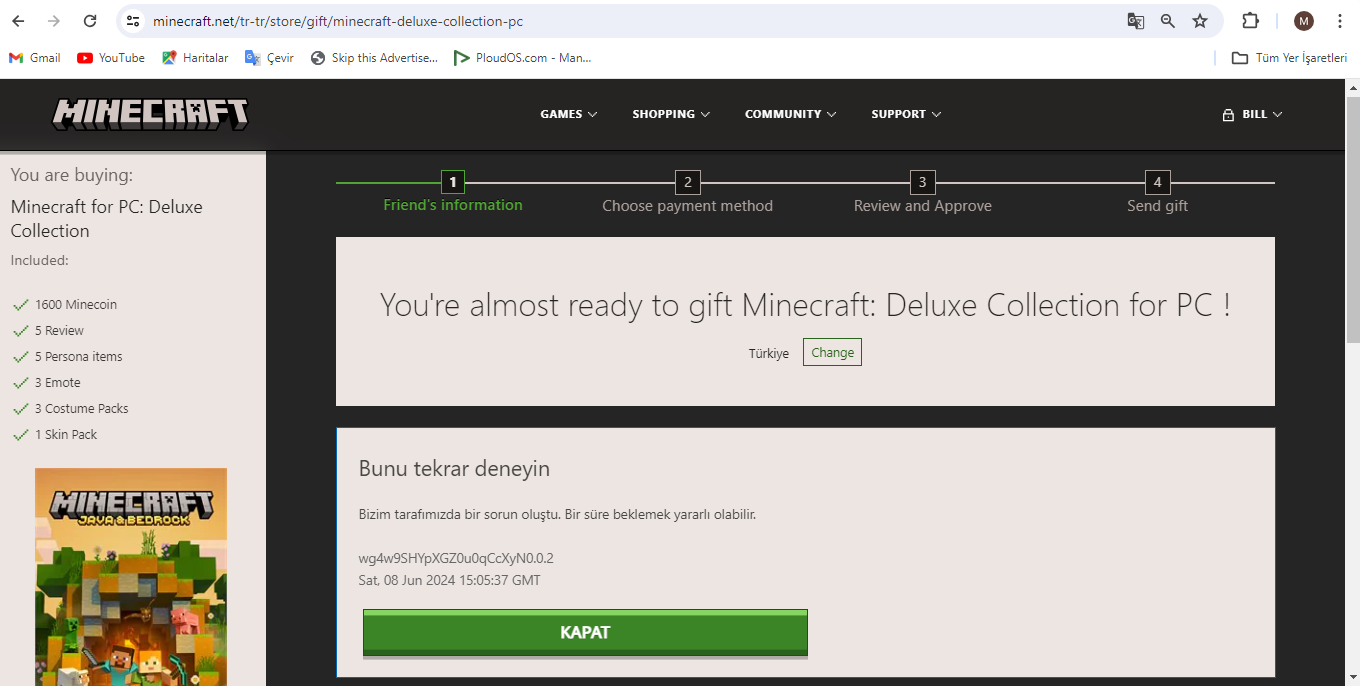Select step 4 Send gift

[1157, 194]
